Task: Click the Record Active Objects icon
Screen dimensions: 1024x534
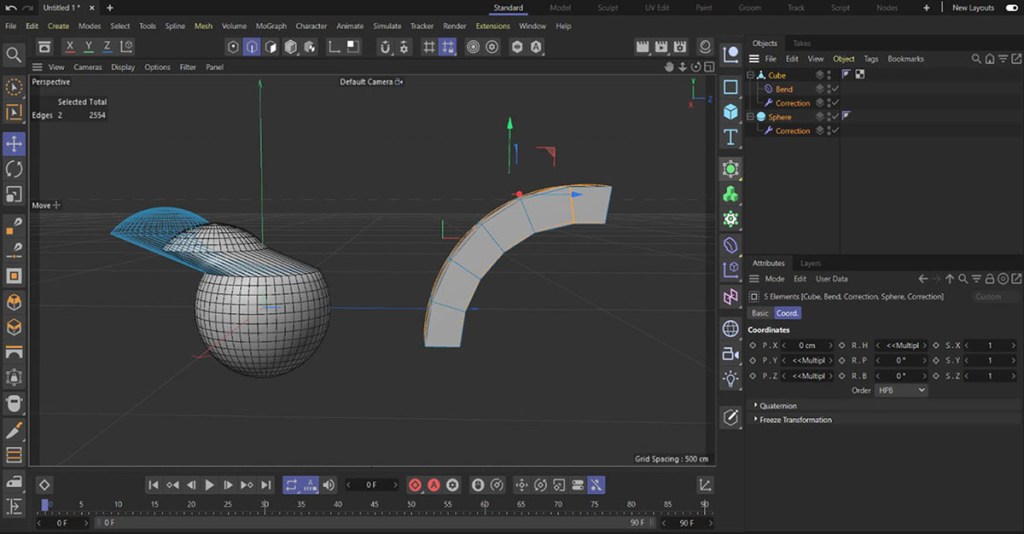Action: [415, 485]
